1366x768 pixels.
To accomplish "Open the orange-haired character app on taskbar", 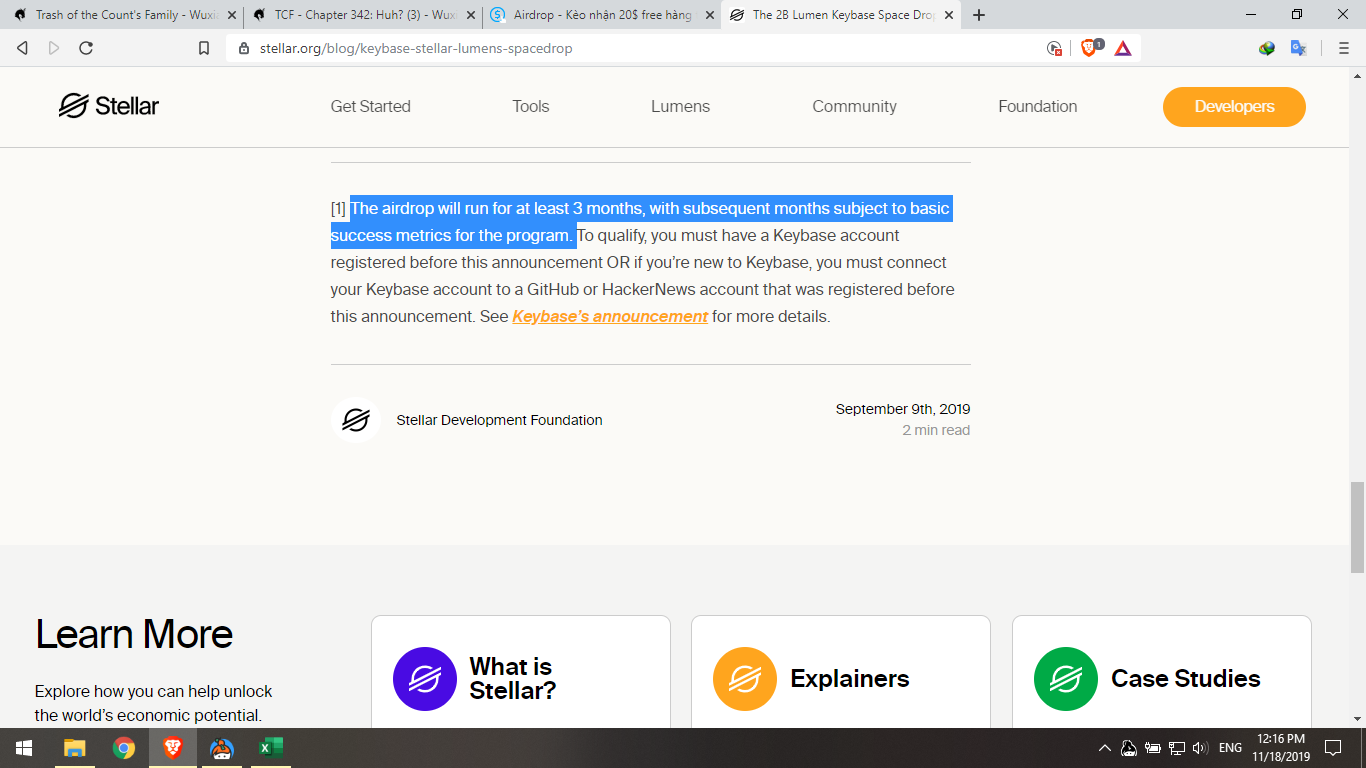I will [x=222, y=748].
